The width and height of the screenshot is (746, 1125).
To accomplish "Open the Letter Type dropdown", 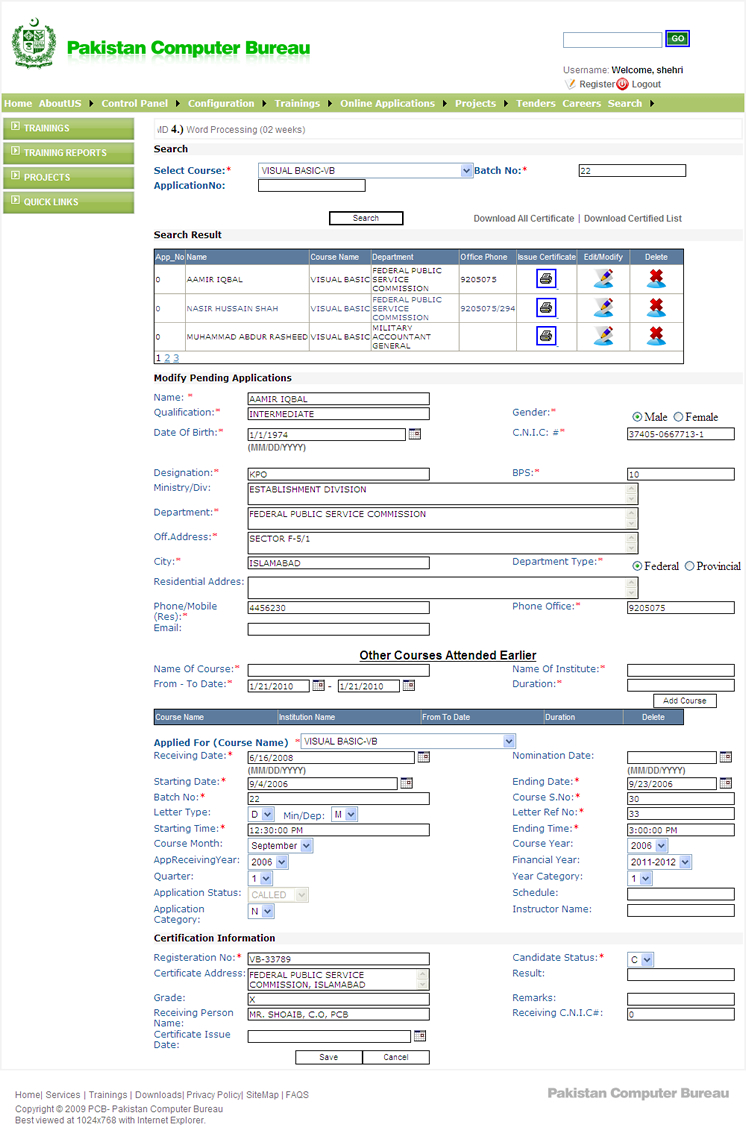I will [261, 814].
